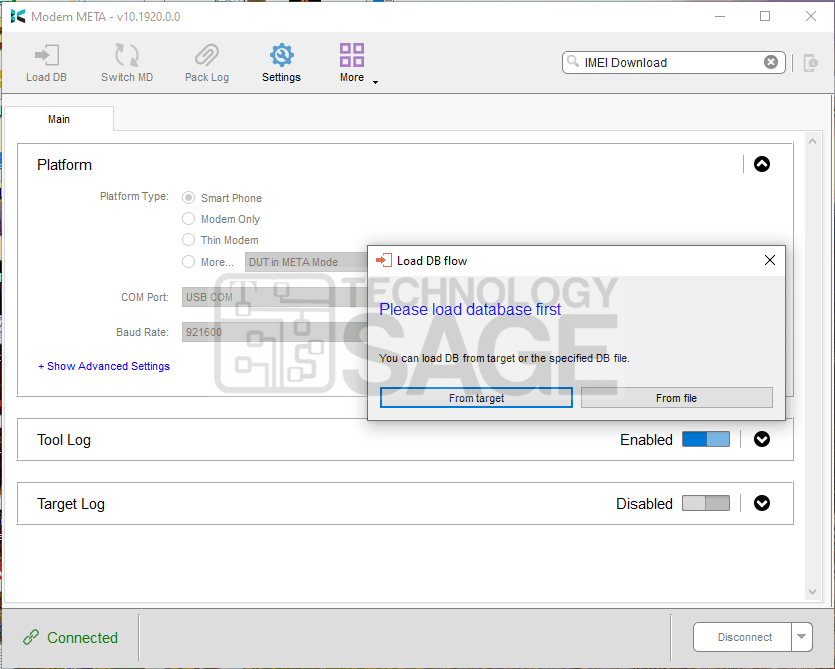Click the scrollbar down arrow
The width and height of the screenshot is (835, 669).
tap(812, 592)
